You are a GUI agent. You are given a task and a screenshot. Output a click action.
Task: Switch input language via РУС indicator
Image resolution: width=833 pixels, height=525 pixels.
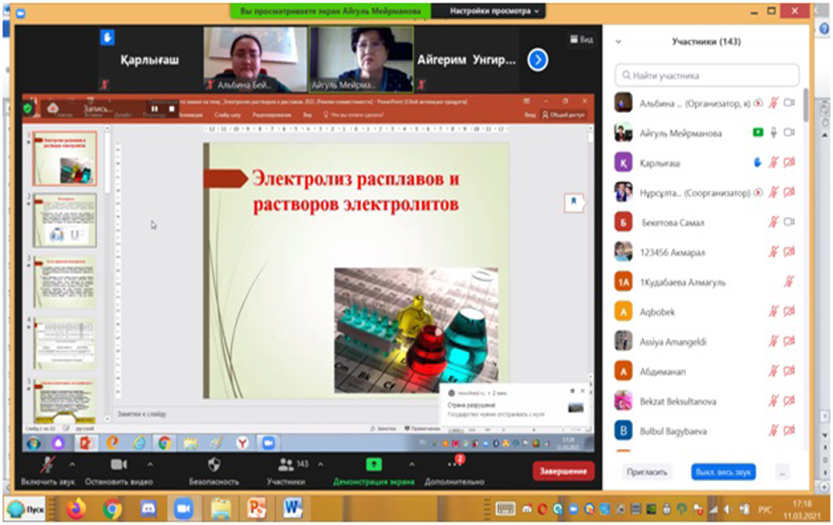(765, 510)
